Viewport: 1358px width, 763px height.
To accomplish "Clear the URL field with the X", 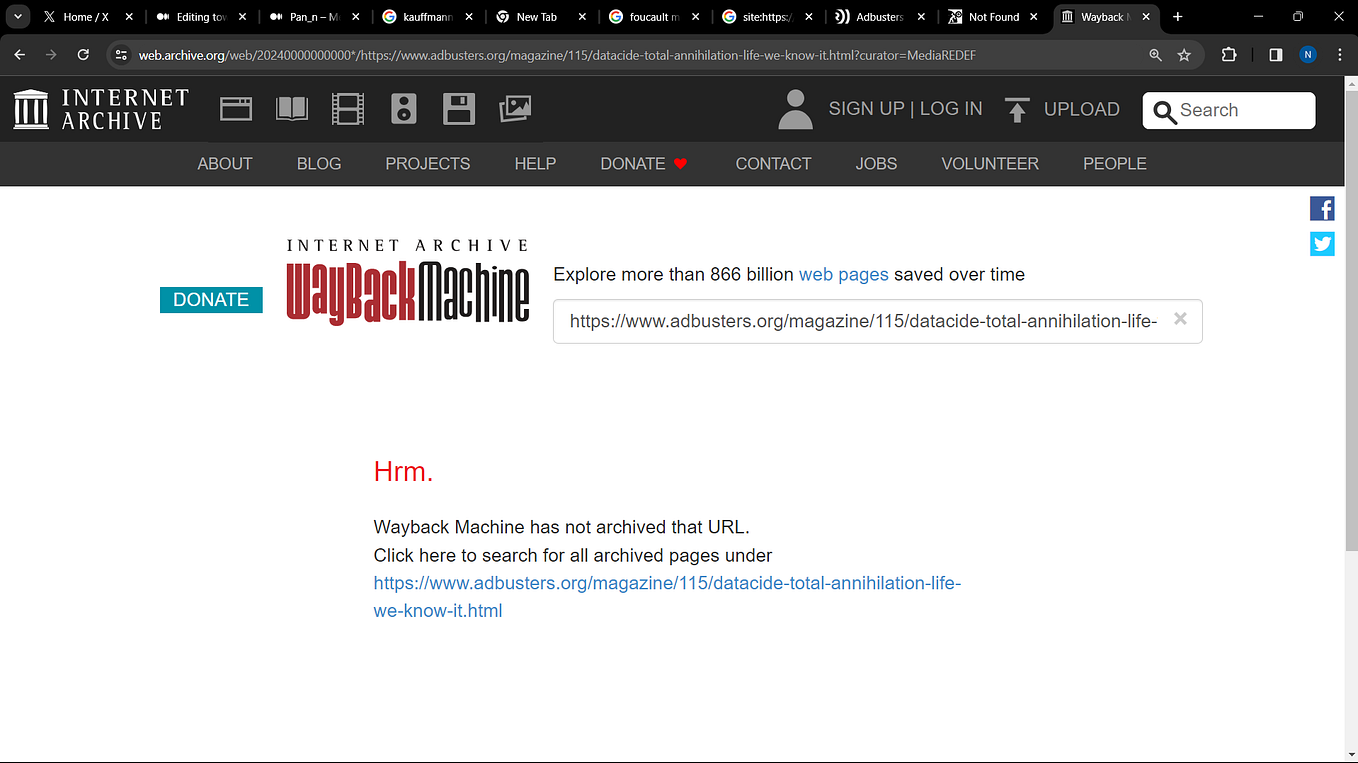I will coord(1180,319).
